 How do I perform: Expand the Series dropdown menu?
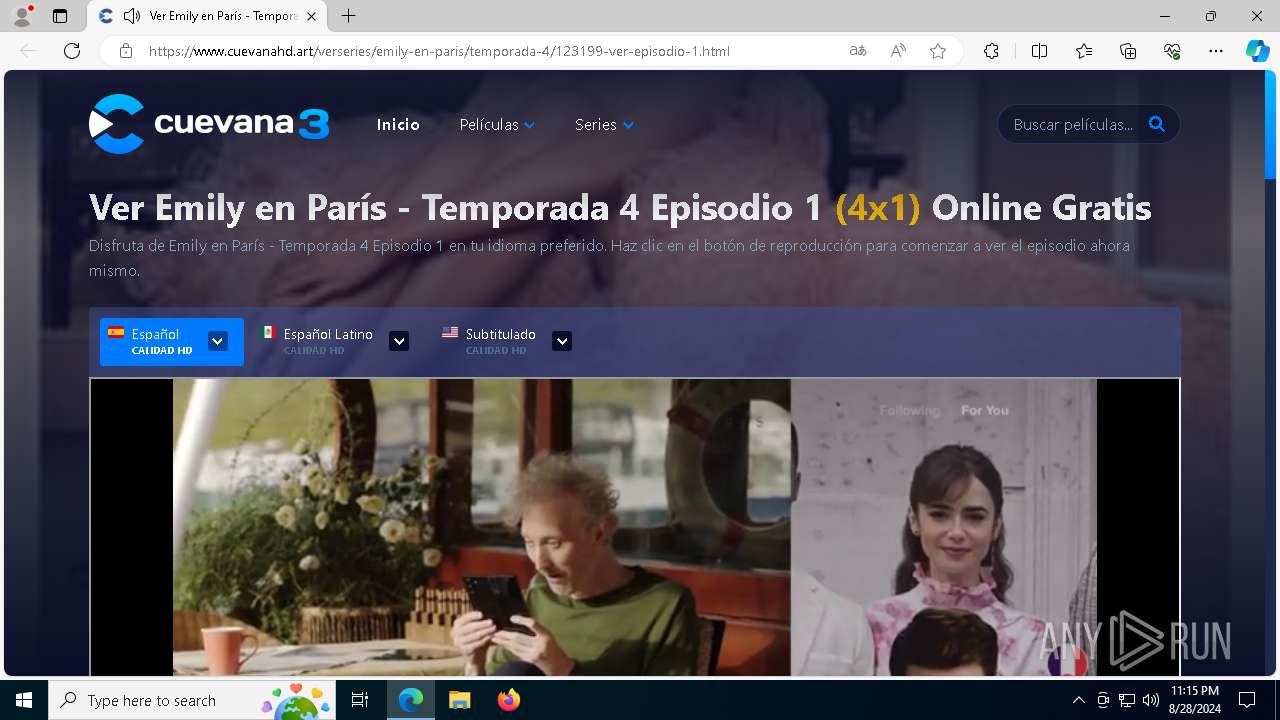tap(604, 125)
